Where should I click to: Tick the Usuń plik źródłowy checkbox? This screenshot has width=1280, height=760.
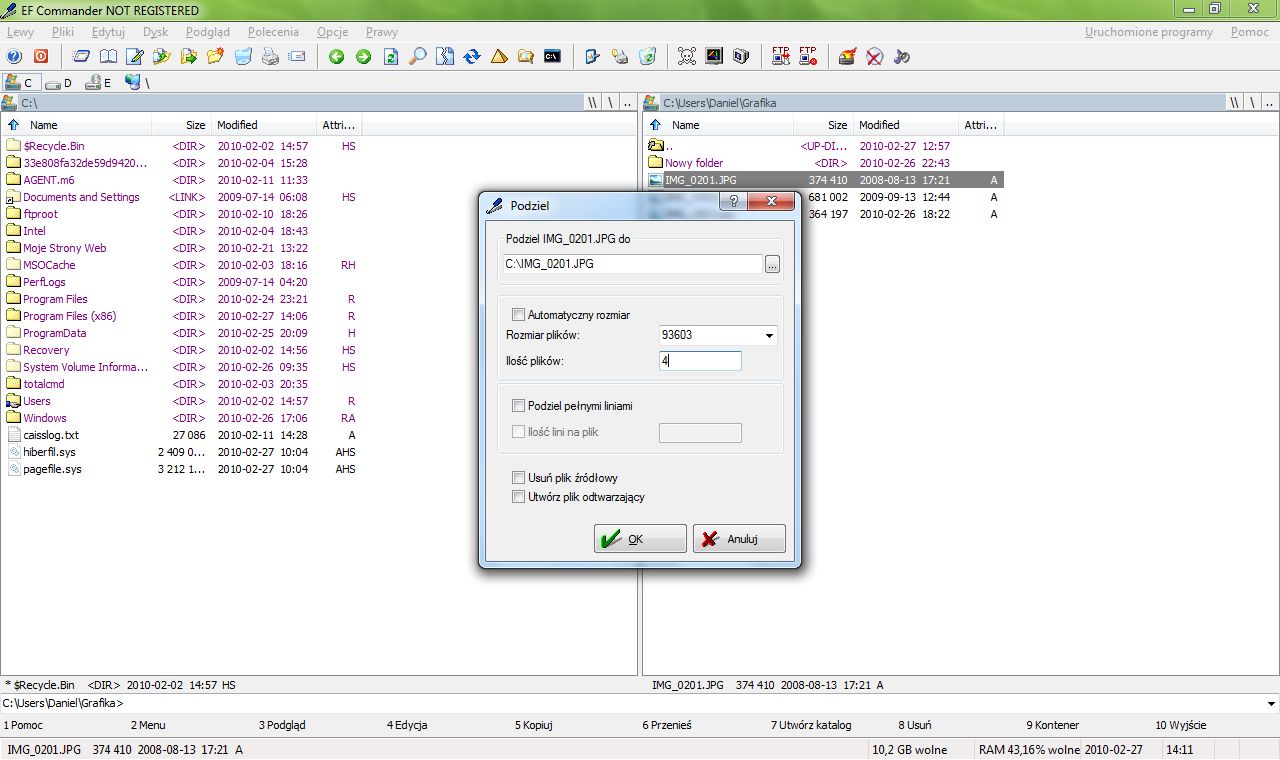point(518,478)
